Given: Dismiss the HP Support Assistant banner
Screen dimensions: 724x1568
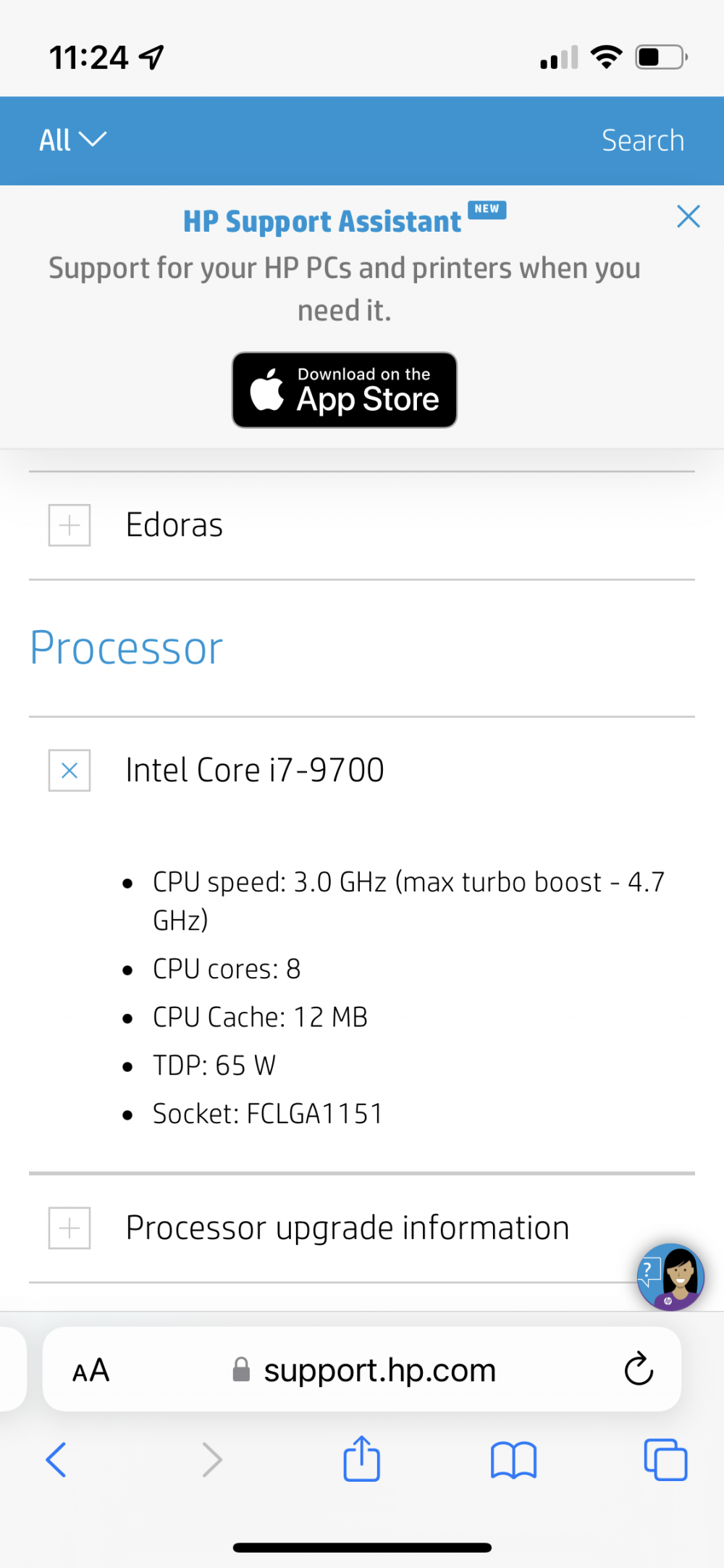Looking at the screenshot, I should click(688, 216).
